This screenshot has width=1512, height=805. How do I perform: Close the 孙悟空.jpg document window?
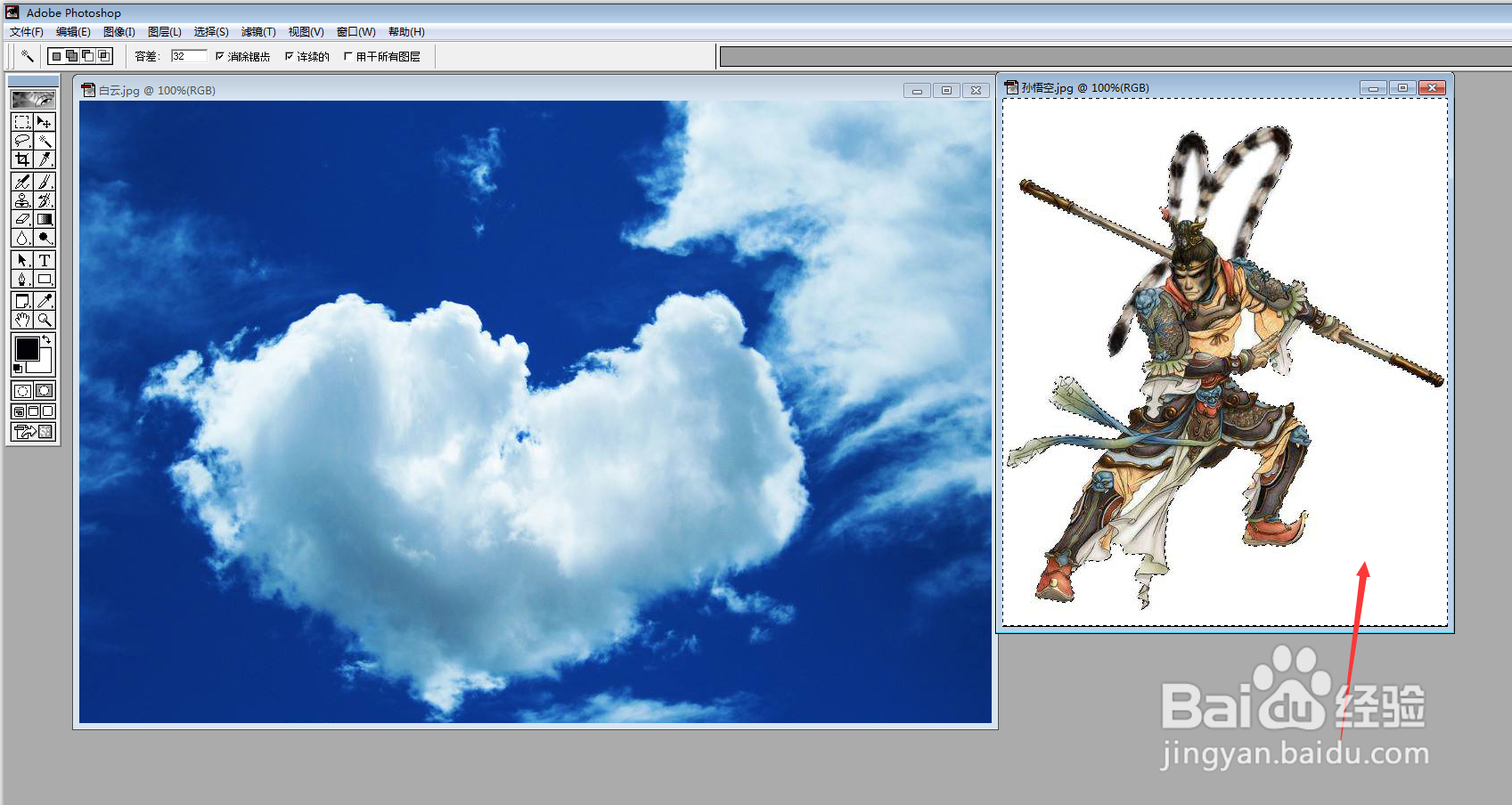pyautogui.click(x=1432, y=87)
